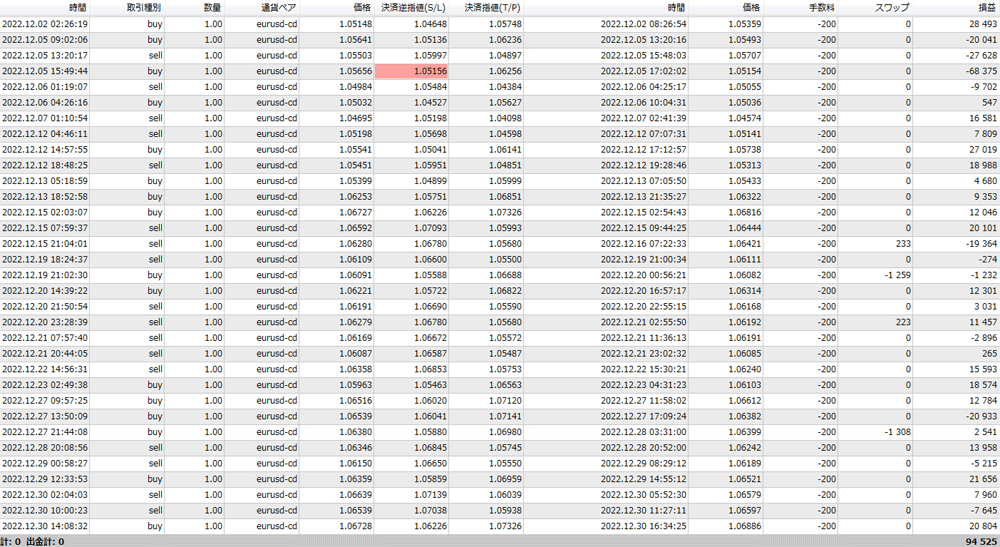
Task: Select close time 2022.12.28 03:31:00
Action: [x=643, y=432]
